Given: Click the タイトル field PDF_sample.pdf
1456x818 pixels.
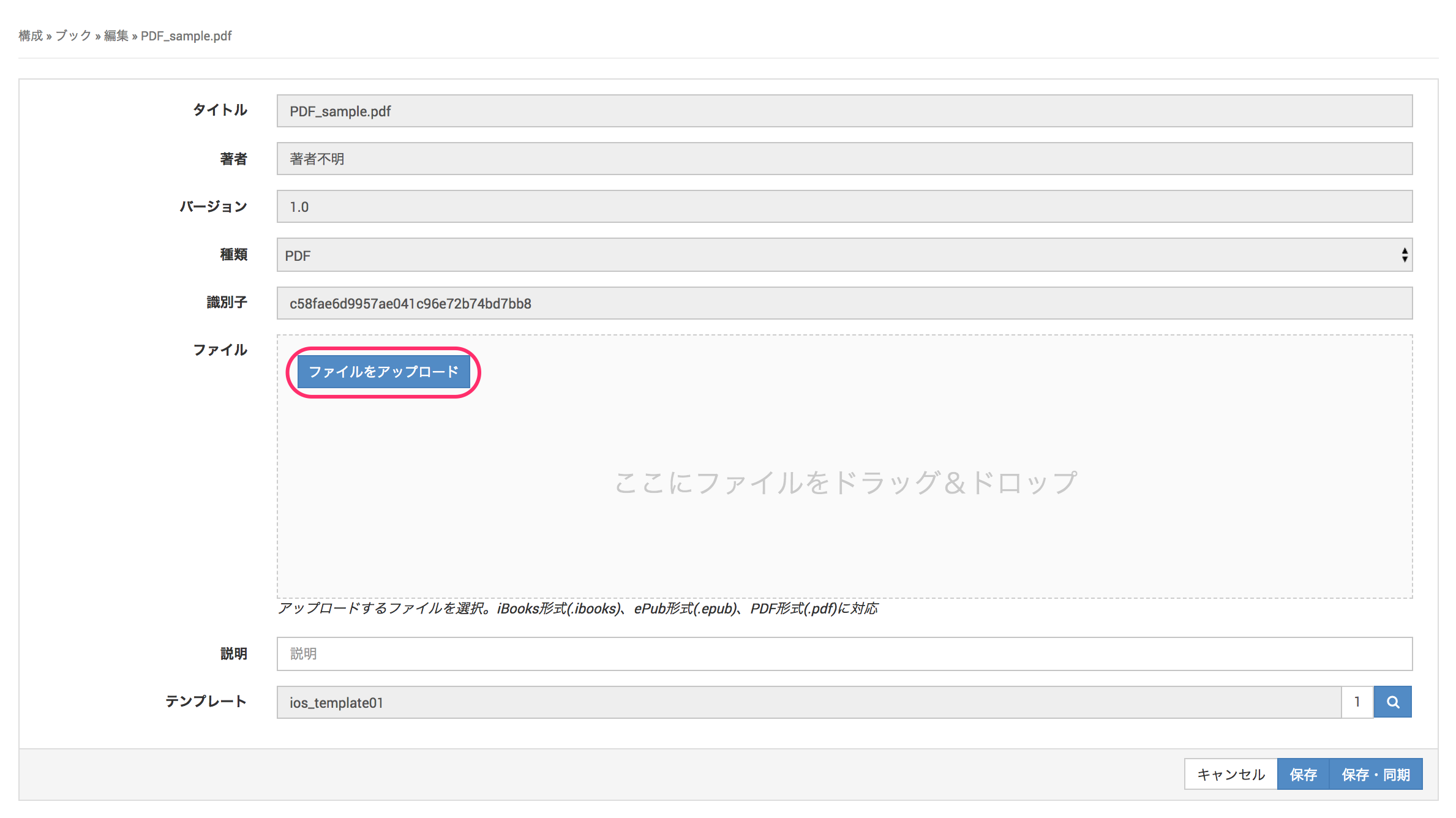Looking at the screenshot, I should click(x=844, y=111).
